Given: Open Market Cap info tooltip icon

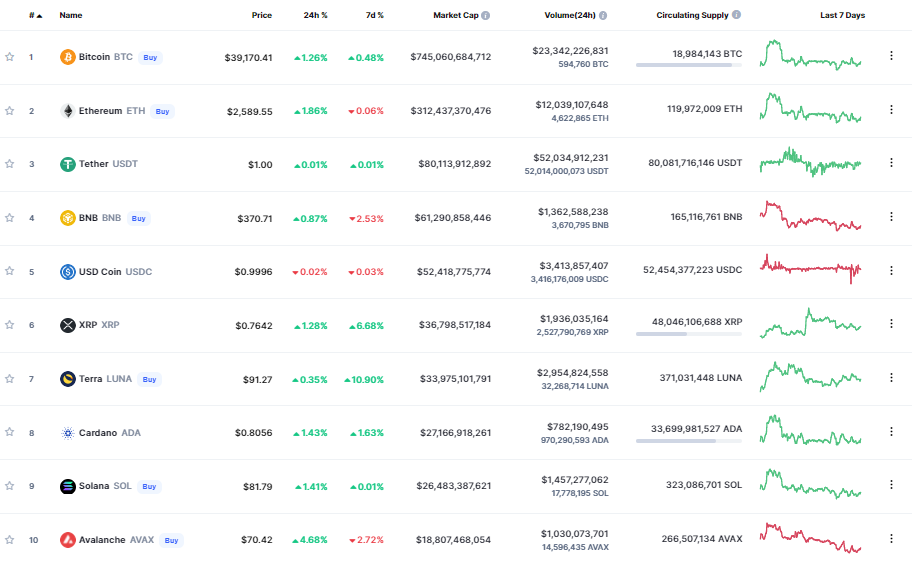Looking at the screenshot, I should 486,15.
